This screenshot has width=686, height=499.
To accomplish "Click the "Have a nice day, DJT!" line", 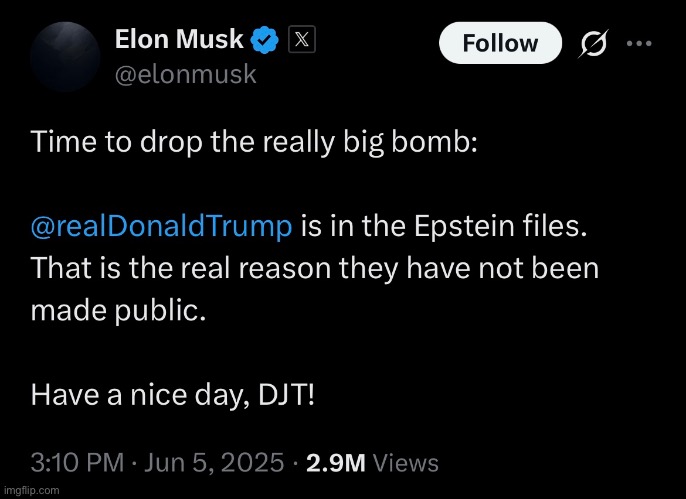I will 173,395.
